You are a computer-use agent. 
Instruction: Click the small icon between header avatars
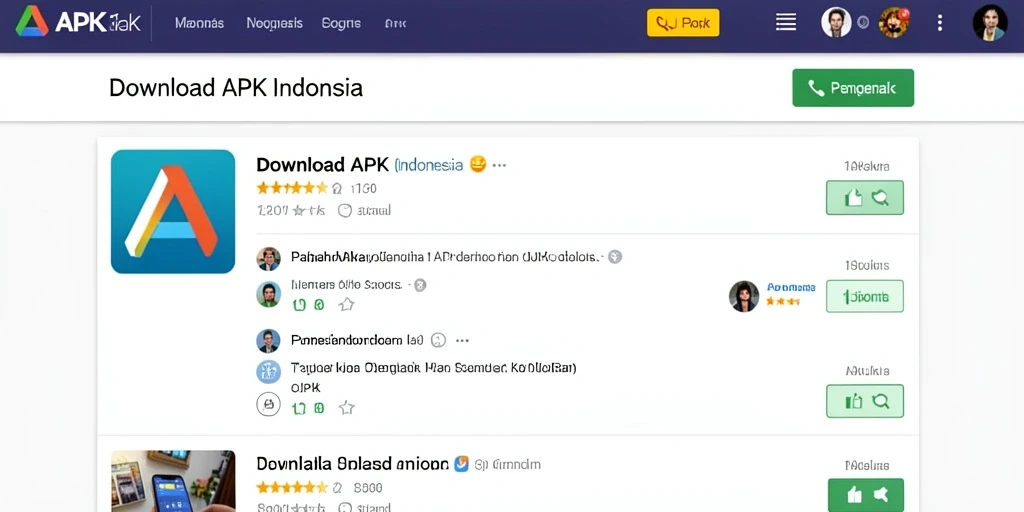863,23
